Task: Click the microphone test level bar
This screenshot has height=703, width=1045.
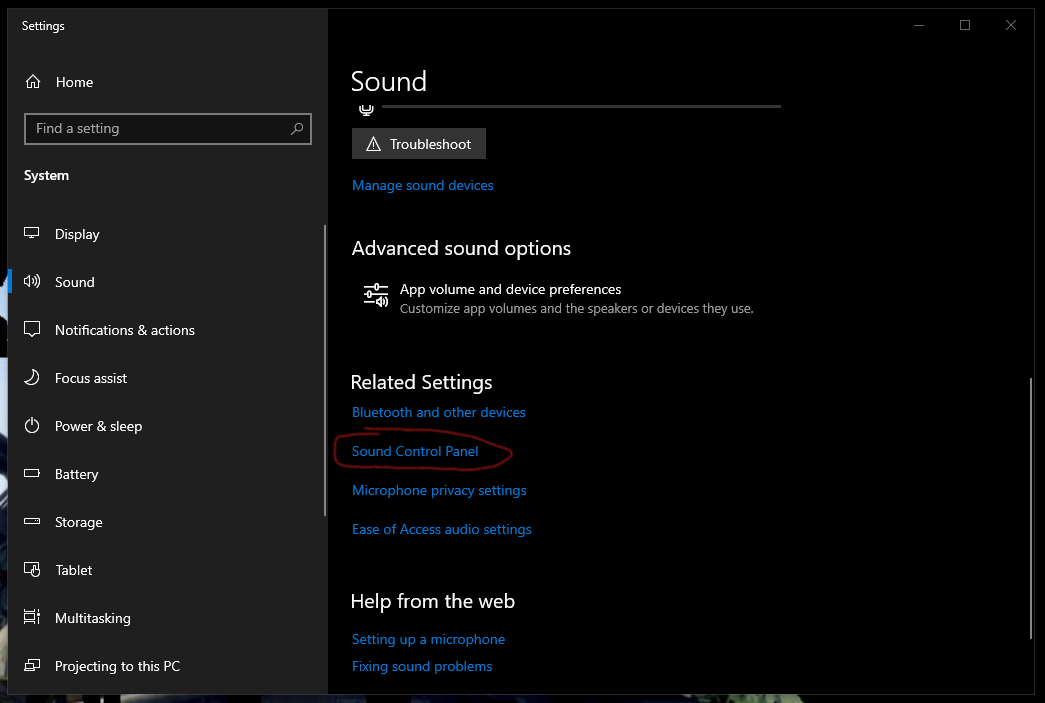Action: click(580, 106)
